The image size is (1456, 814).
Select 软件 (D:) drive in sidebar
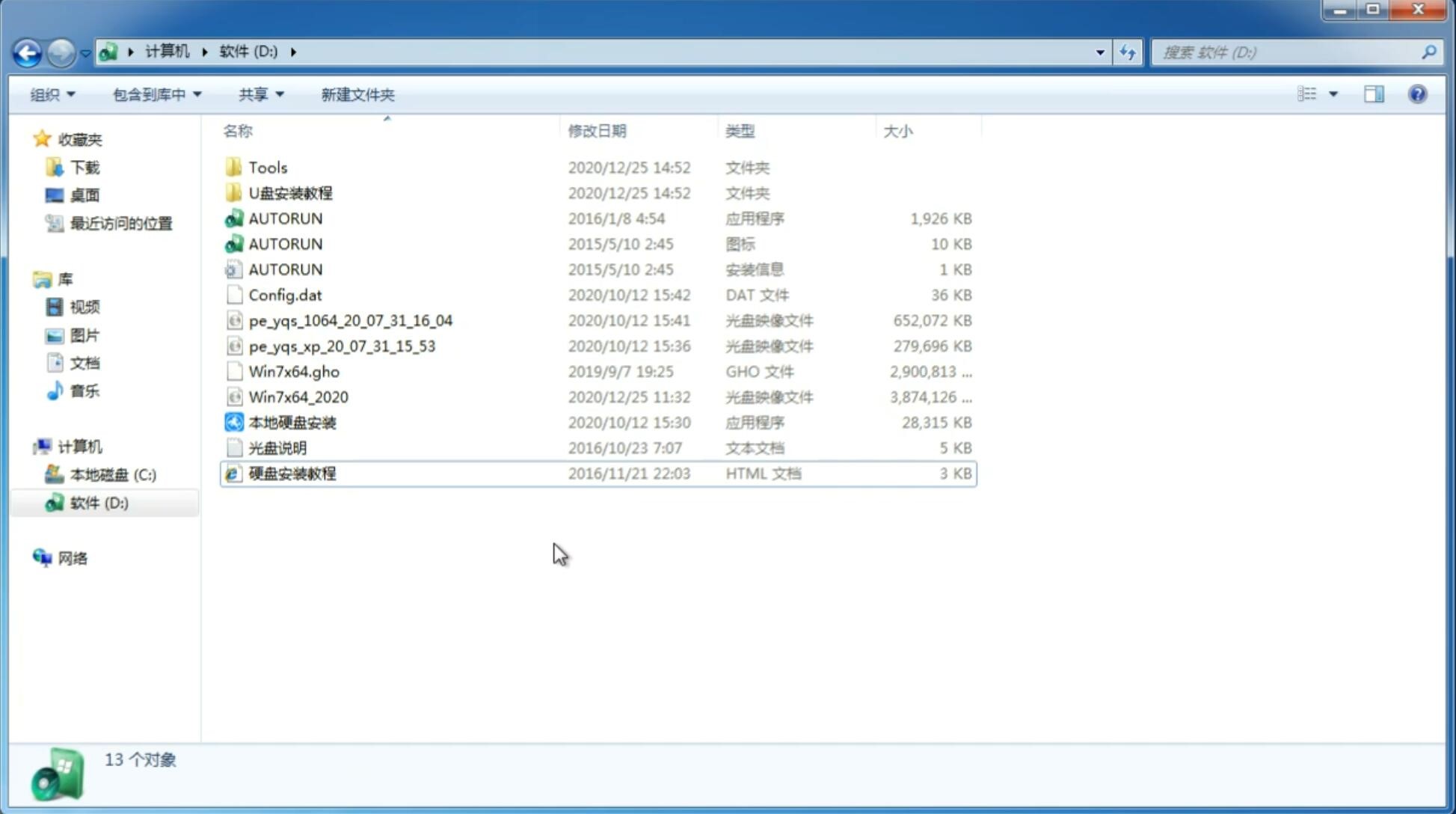99,503
